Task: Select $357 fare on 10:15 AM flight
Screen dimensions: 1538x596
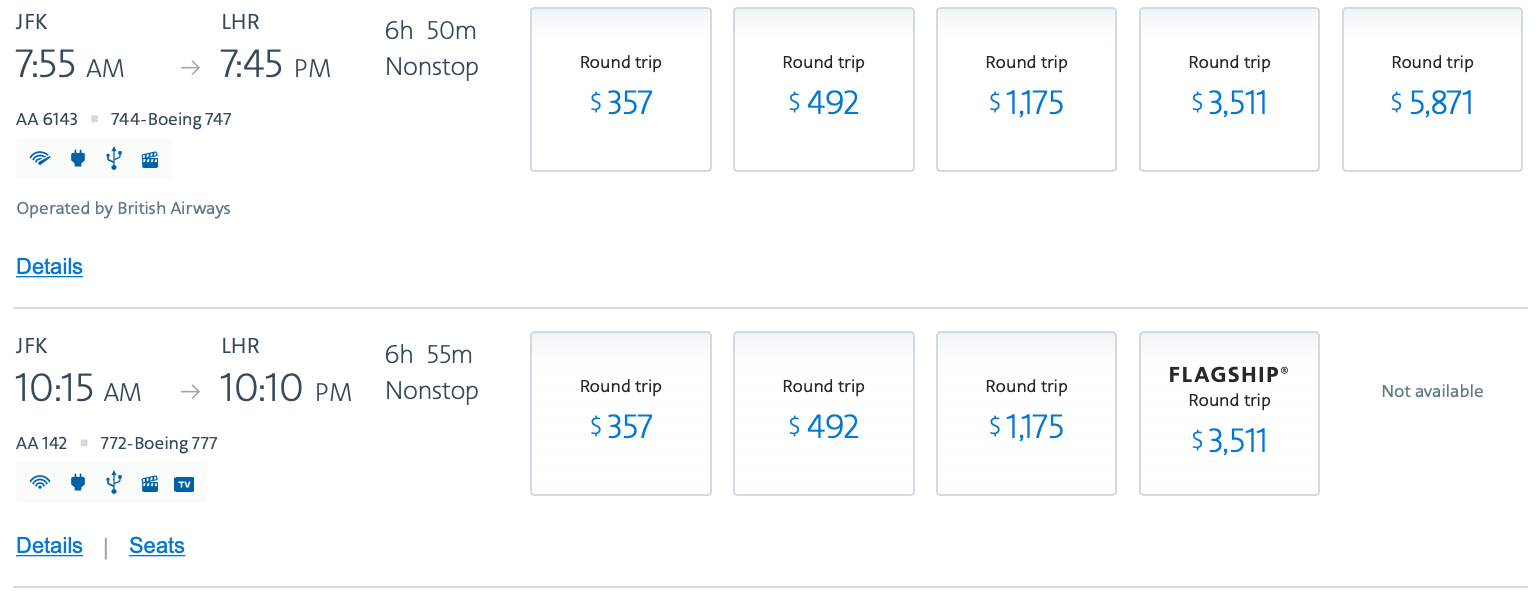Action: 620,414
